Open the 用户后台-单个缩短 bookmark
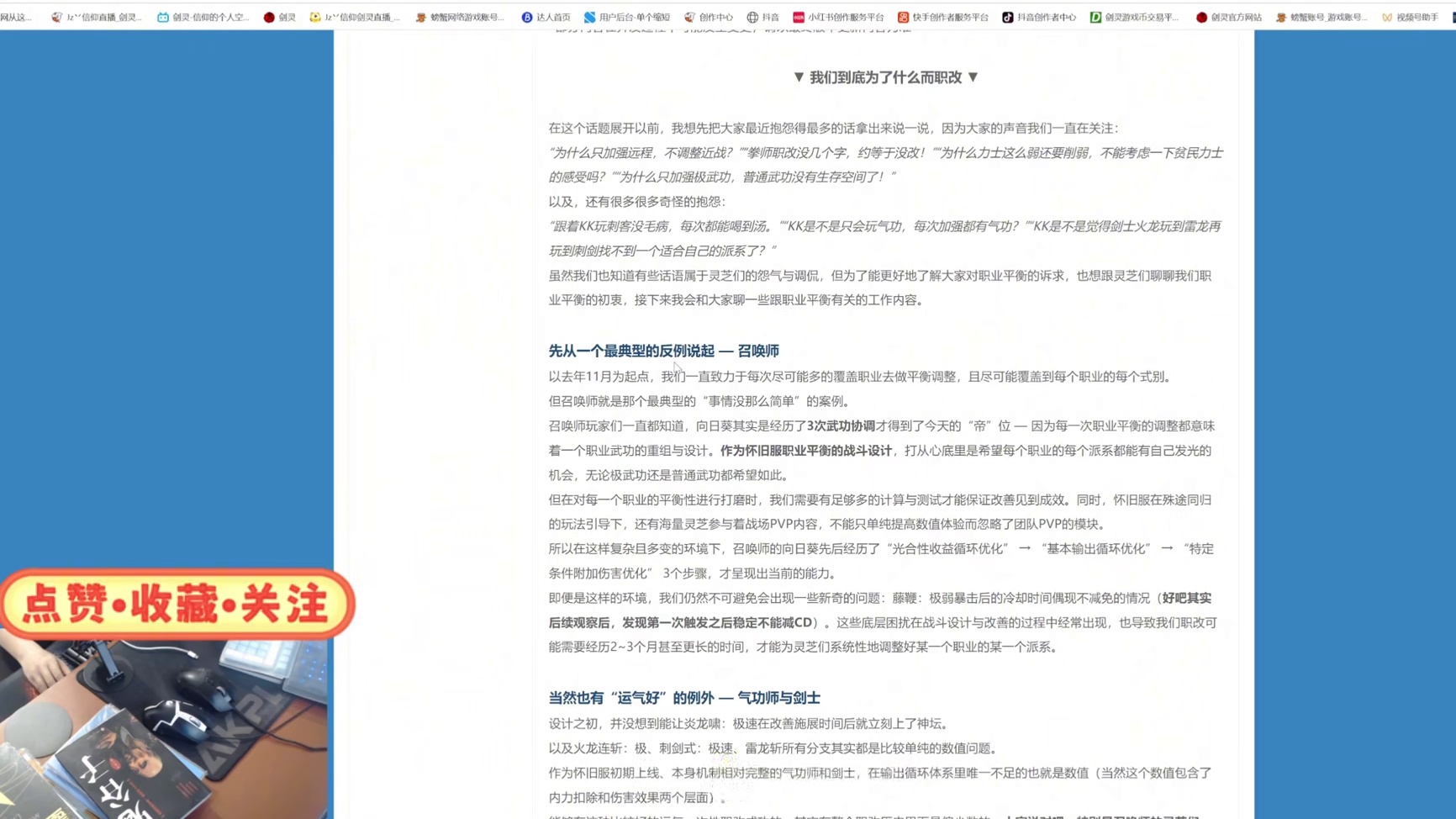The height and width of the screenshot is (819, 1456). pyautogui.click(x=627, y=17)
